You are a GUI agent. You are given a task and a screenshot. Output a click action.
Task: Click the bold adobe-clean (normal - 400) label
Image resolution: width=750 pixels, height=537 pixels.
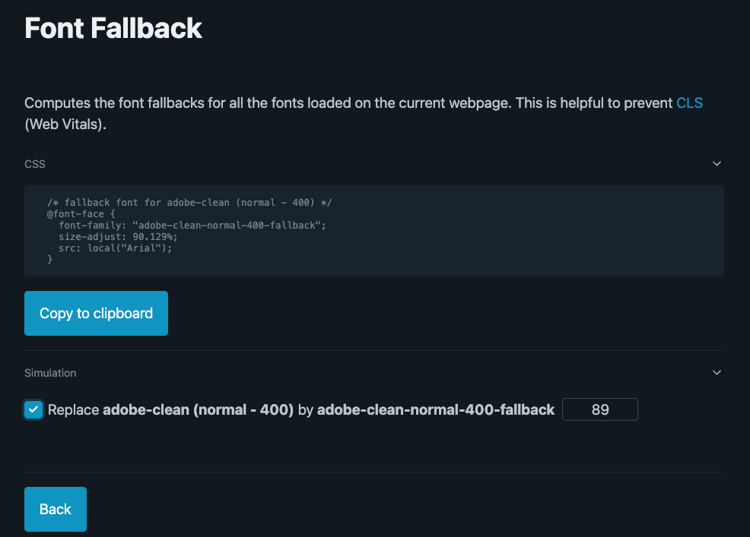pos(198,409)
